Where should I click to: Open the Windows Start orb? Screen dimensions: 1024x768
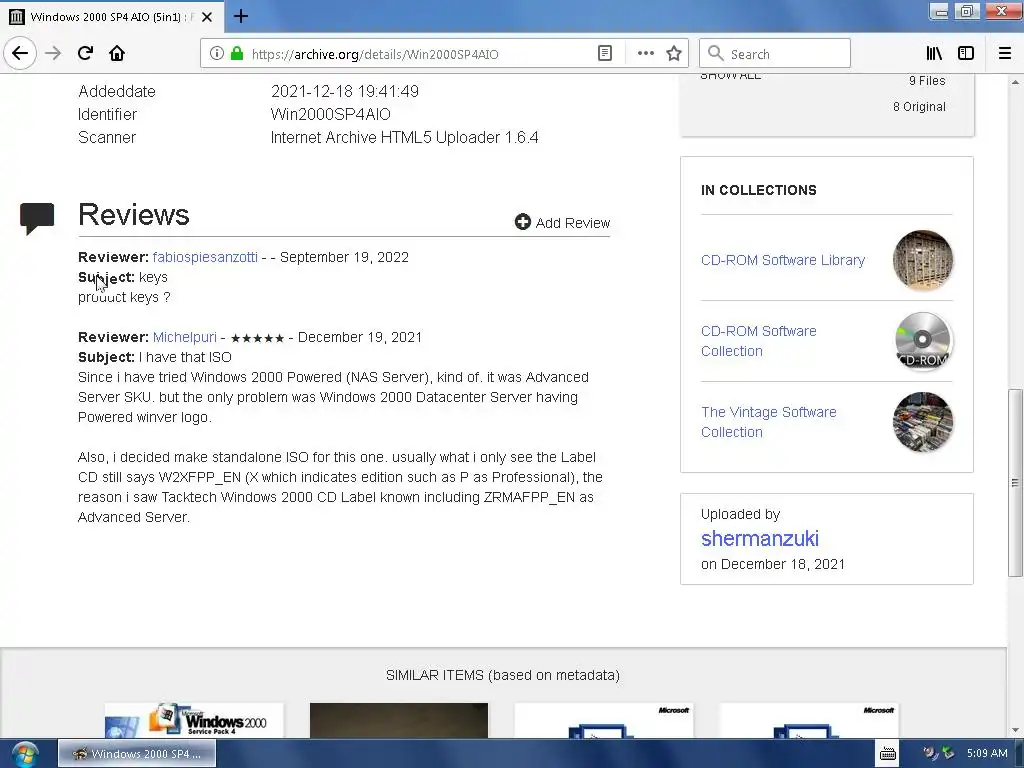pyautogui.click(x=24, y=754)
